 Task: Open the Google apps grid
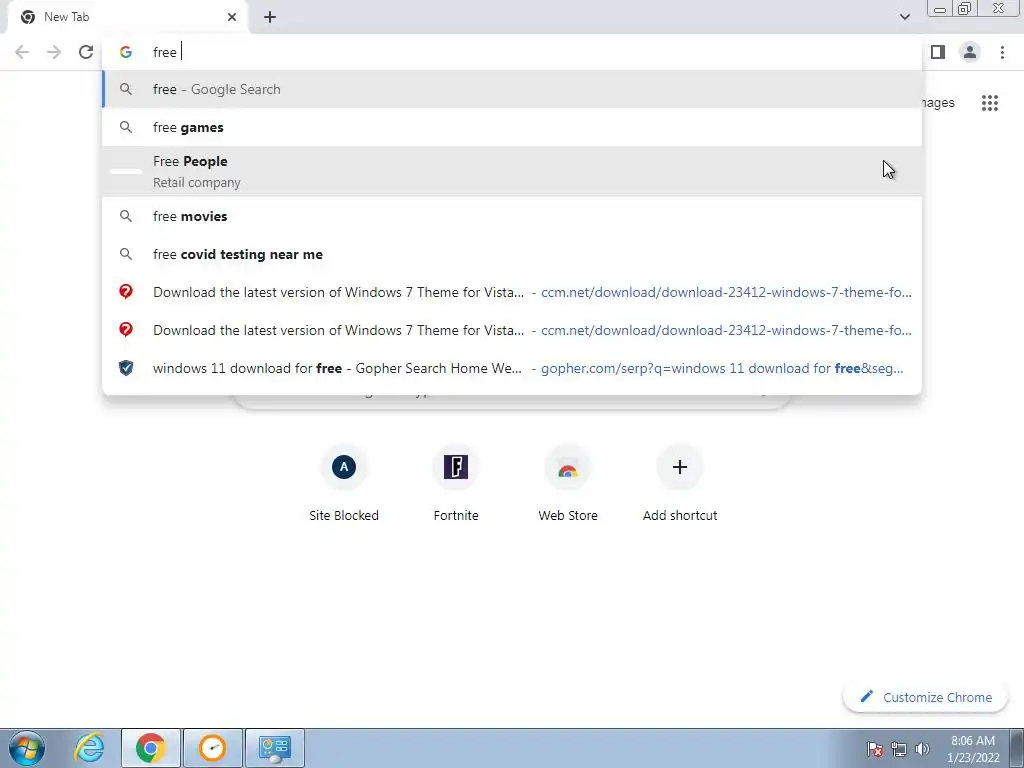(990, 103)
